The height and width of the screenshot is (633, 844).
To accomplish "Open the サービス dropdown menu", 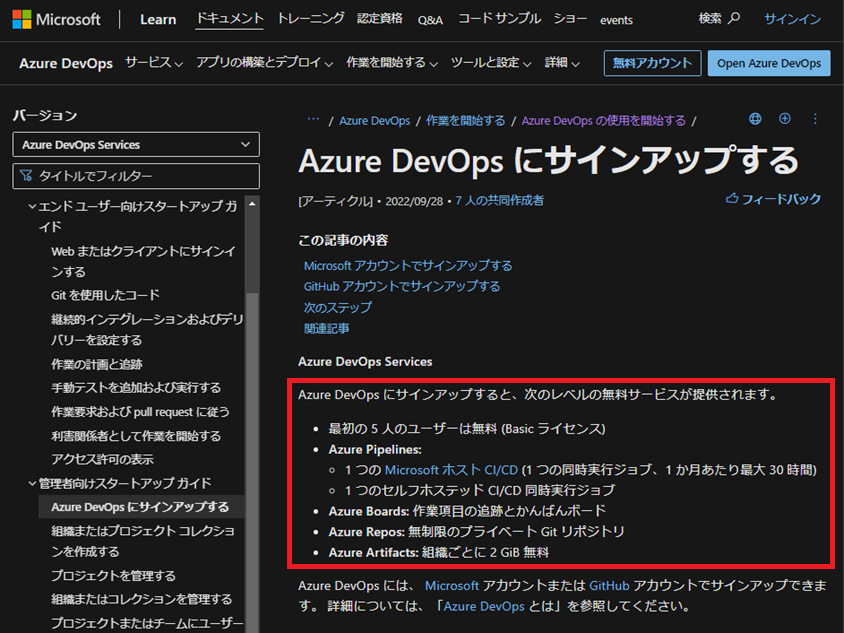I will pyautogui.click(x=154, y=63).
